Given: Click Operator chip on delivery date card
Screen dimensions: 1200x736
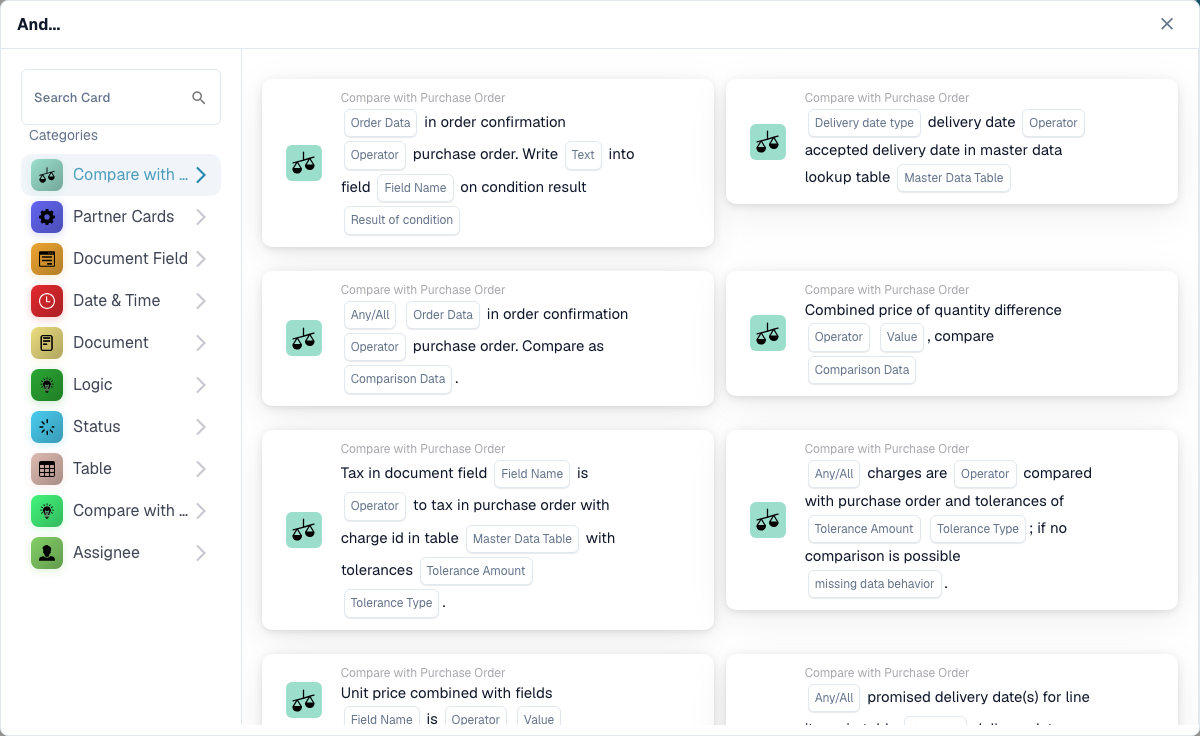Looking at the screenshot, I should click(1053, 123).
